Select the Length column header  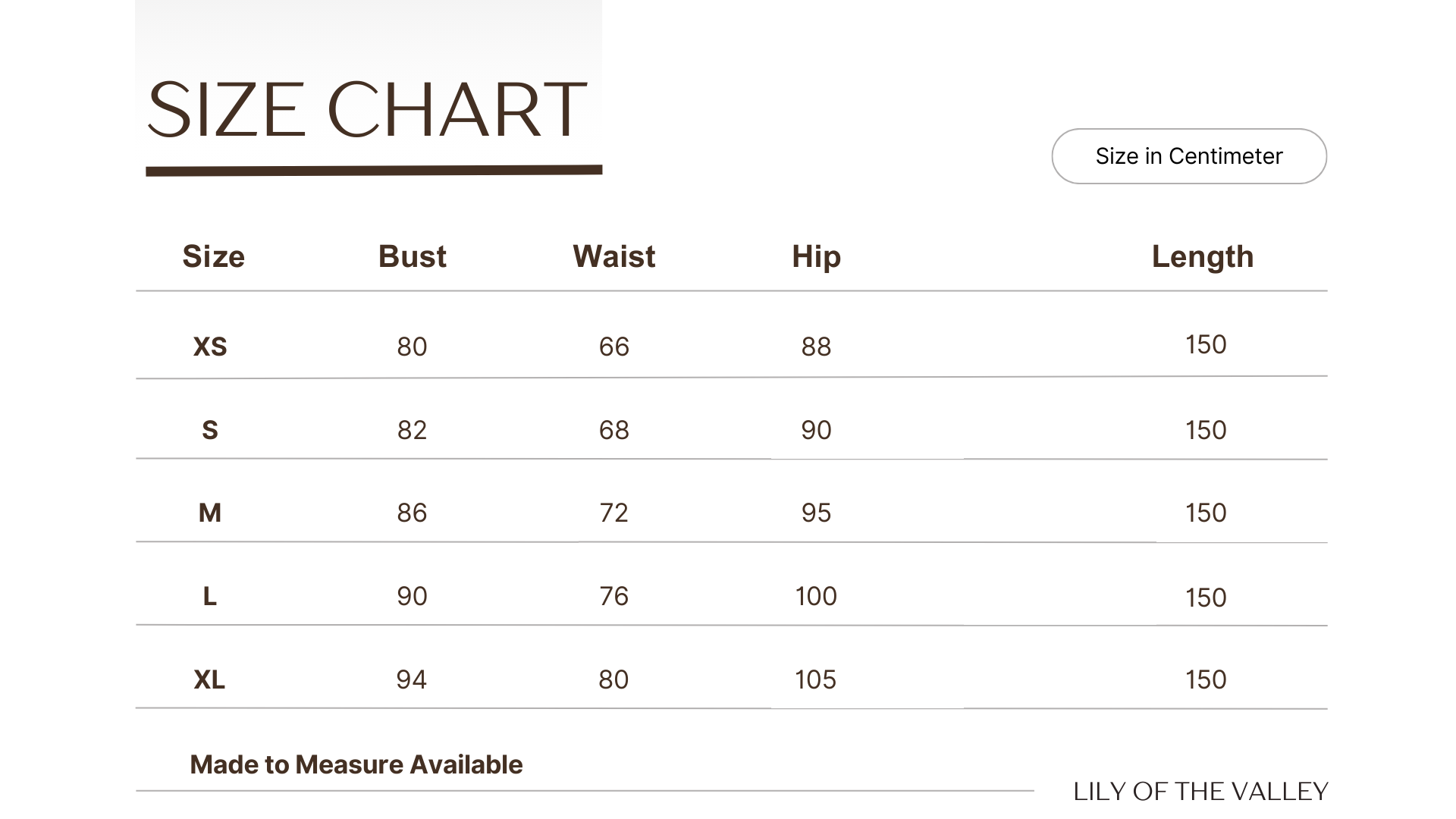[1202, 257]
